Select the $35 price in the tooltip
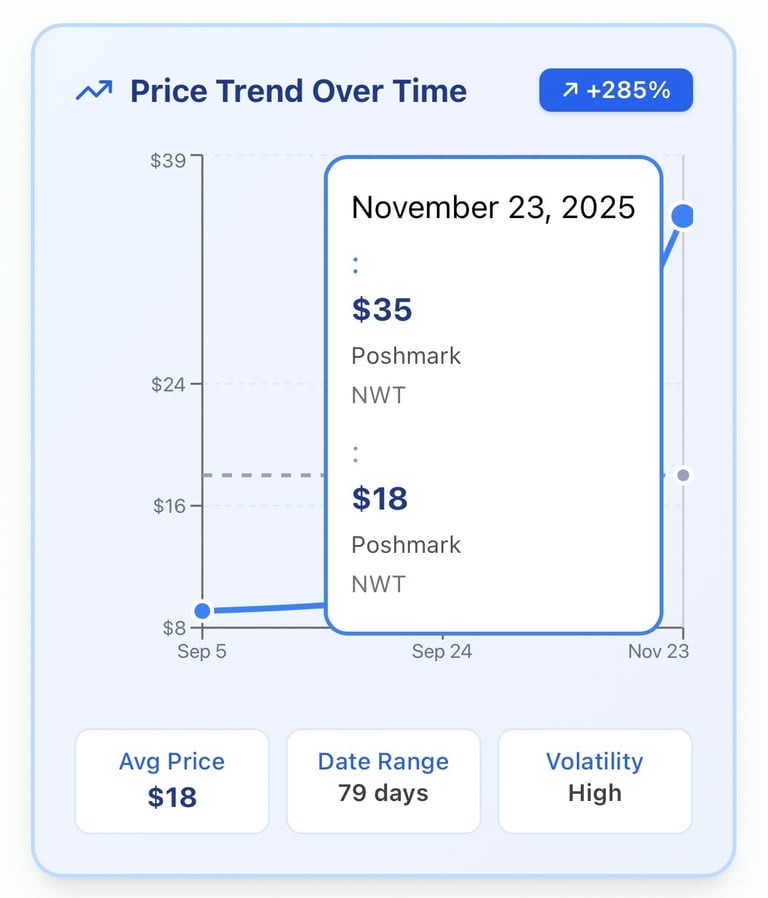The image size is (768, 898). tap(382, 310)
